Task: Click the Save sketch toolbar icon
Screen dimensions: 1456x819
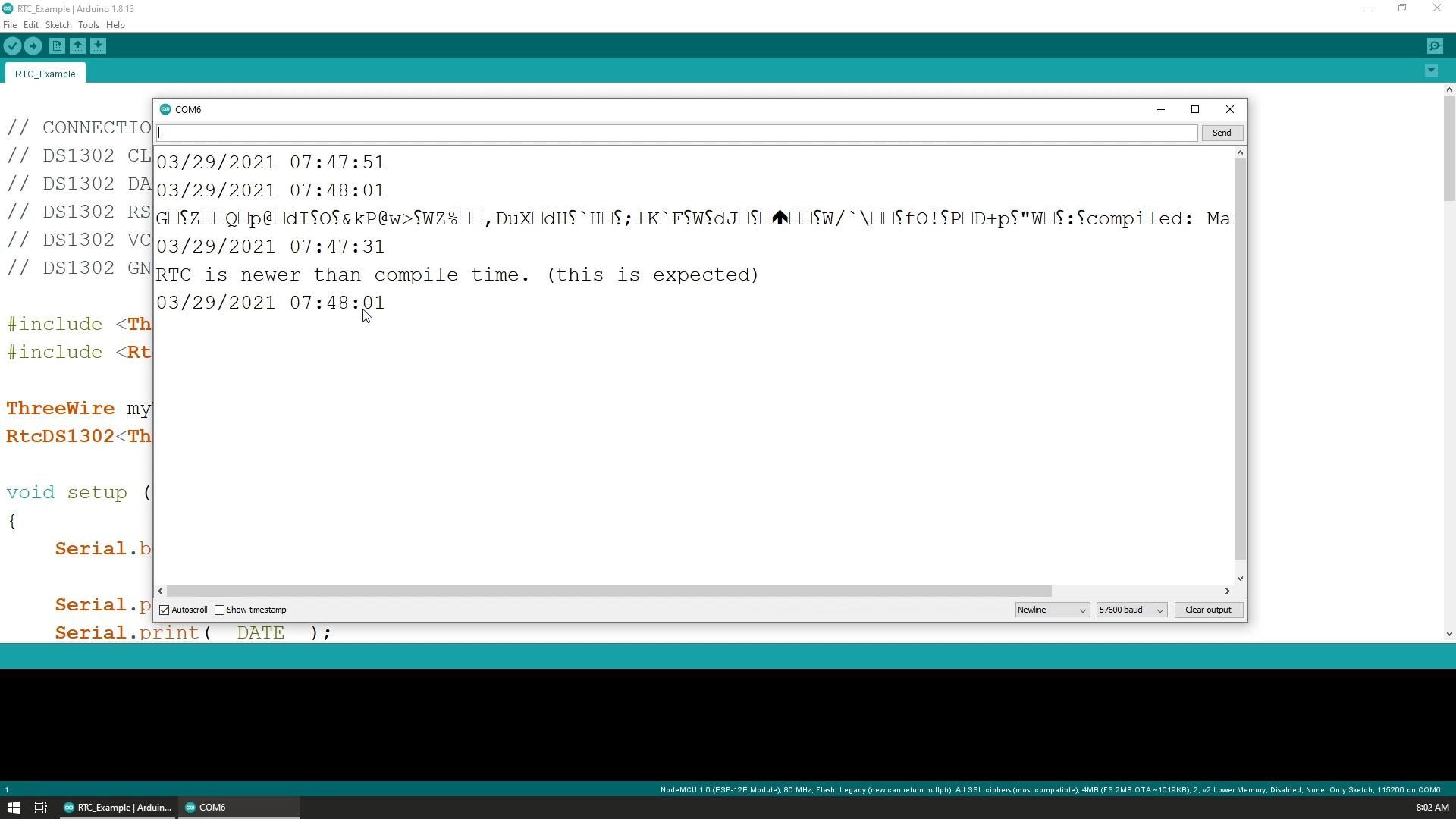Action: point(98,46)
